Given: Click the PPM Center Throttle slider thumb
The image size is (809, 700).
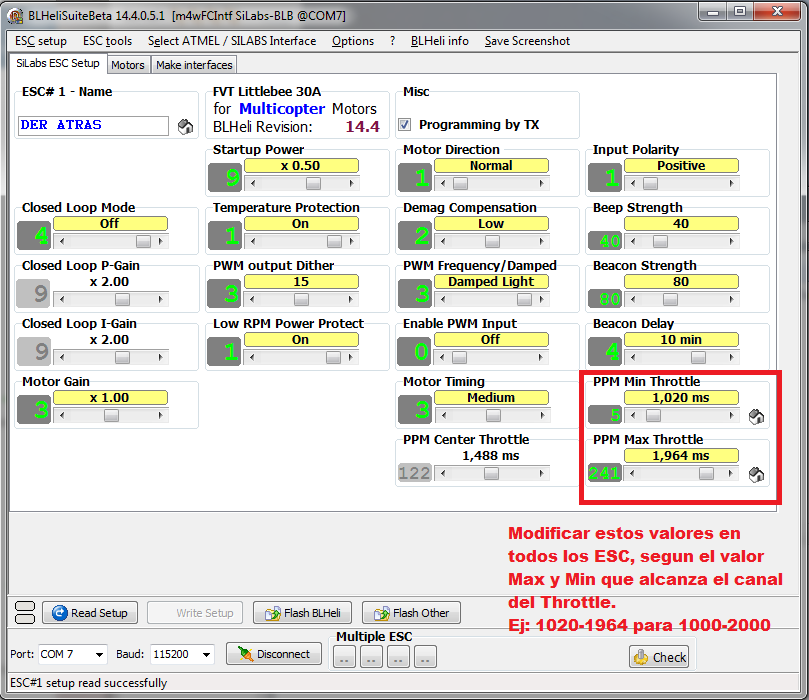Looking at the screenshot, I should (x=491, y=474).
